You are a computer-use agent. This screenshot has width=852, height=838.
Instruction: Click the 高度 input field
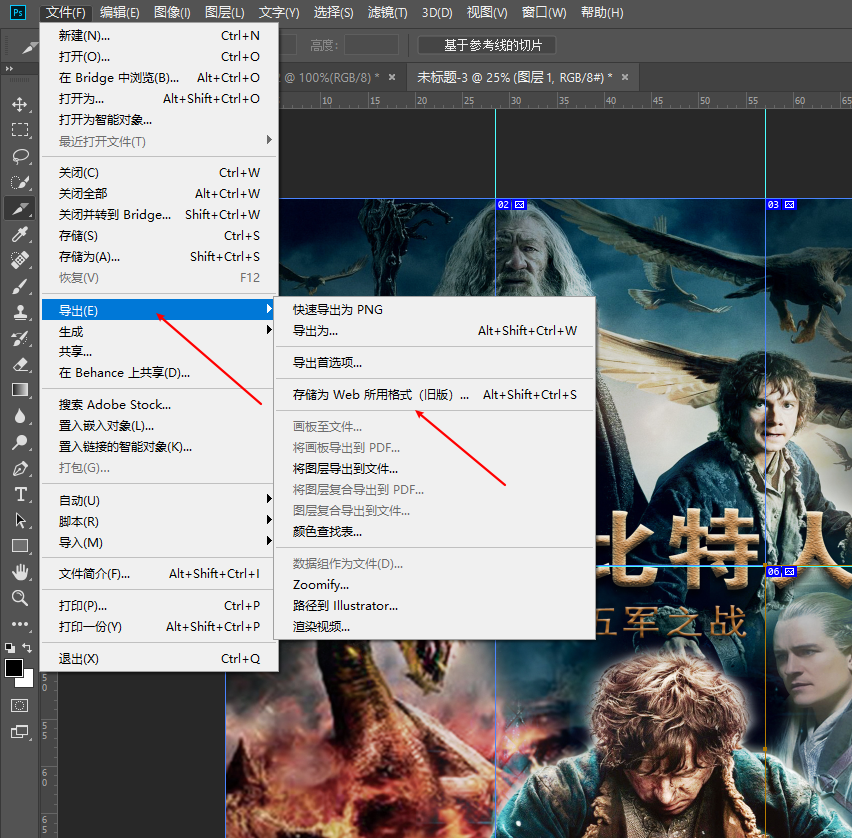pos(371,45)
